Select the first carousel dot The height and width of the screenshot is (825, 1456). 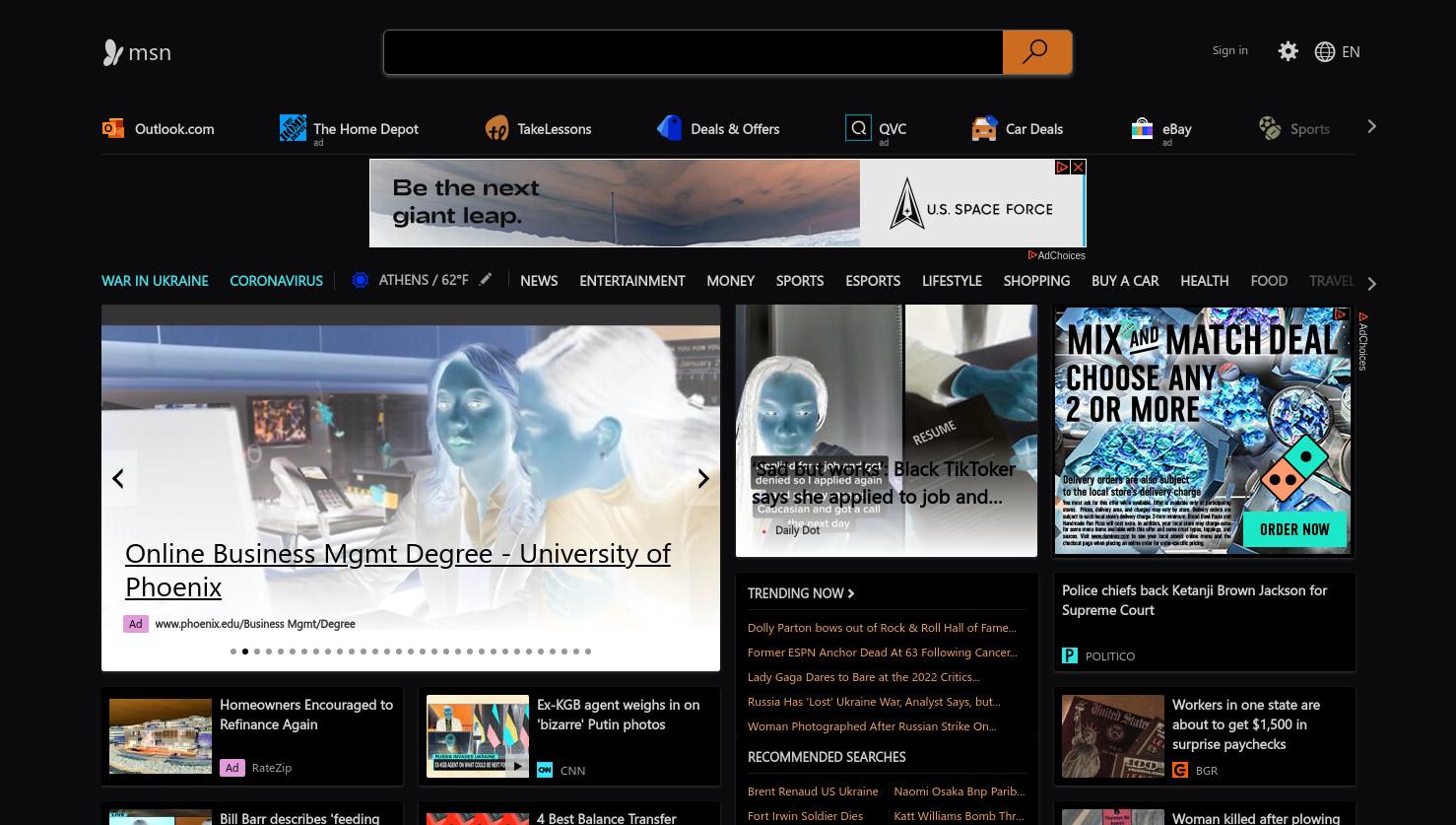pyautogui.click(x=233, y=652)
